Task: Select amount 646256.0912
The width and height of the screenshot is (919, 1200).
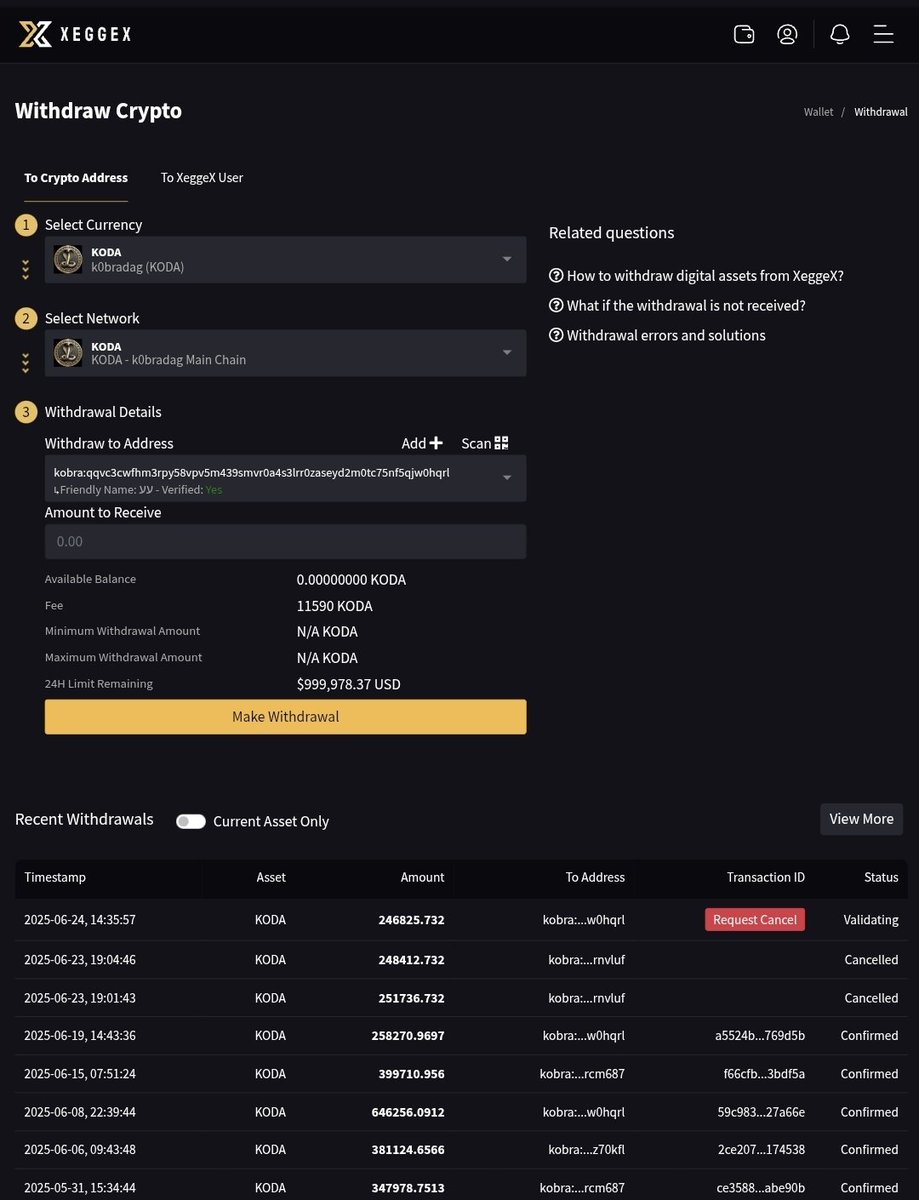Action: click(x=408, y=1112)
